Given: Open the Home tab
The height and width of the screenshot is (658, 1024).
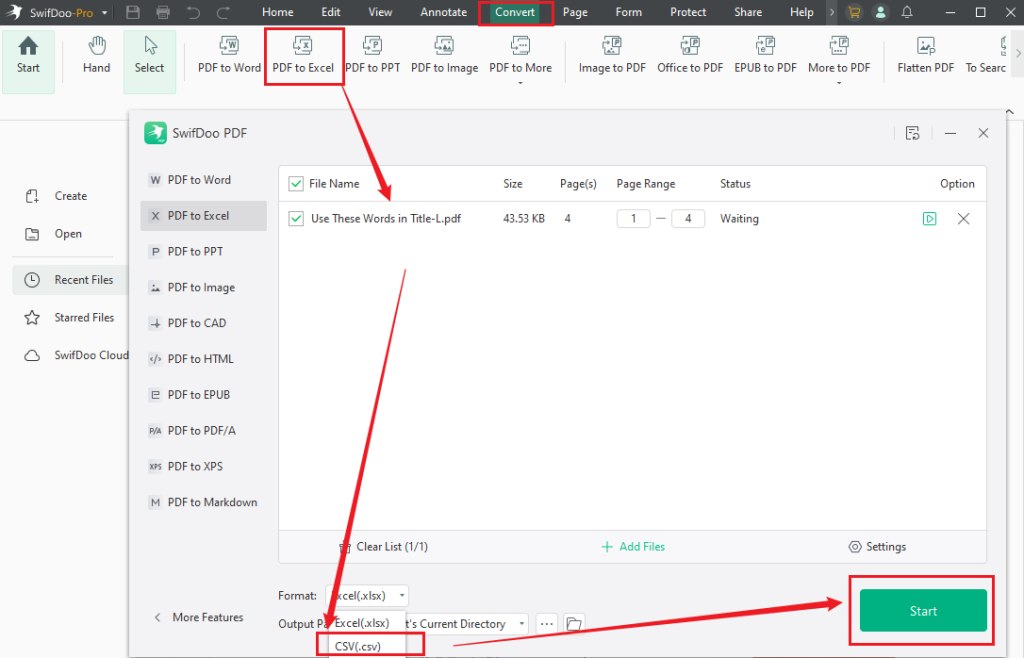Looking at the screenshot, I should click(x=278, y=12).
